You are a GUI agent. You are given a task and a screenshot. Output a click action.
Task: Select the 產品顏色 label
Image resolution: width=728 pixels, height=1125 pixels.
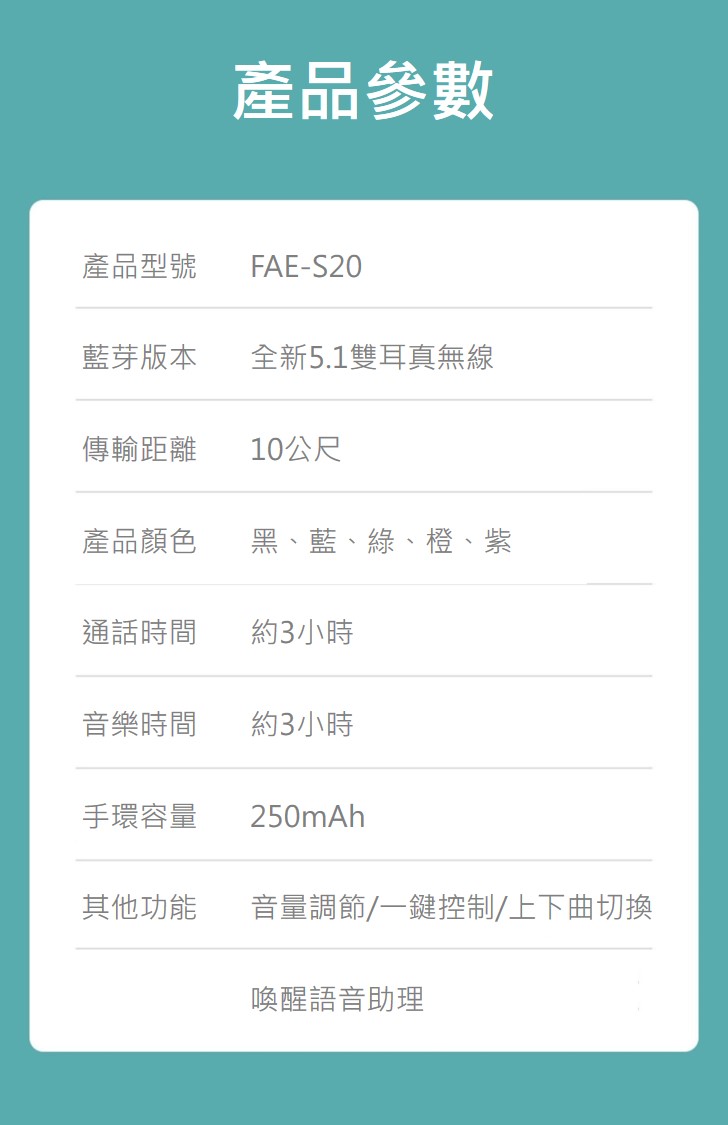[139, 541]
